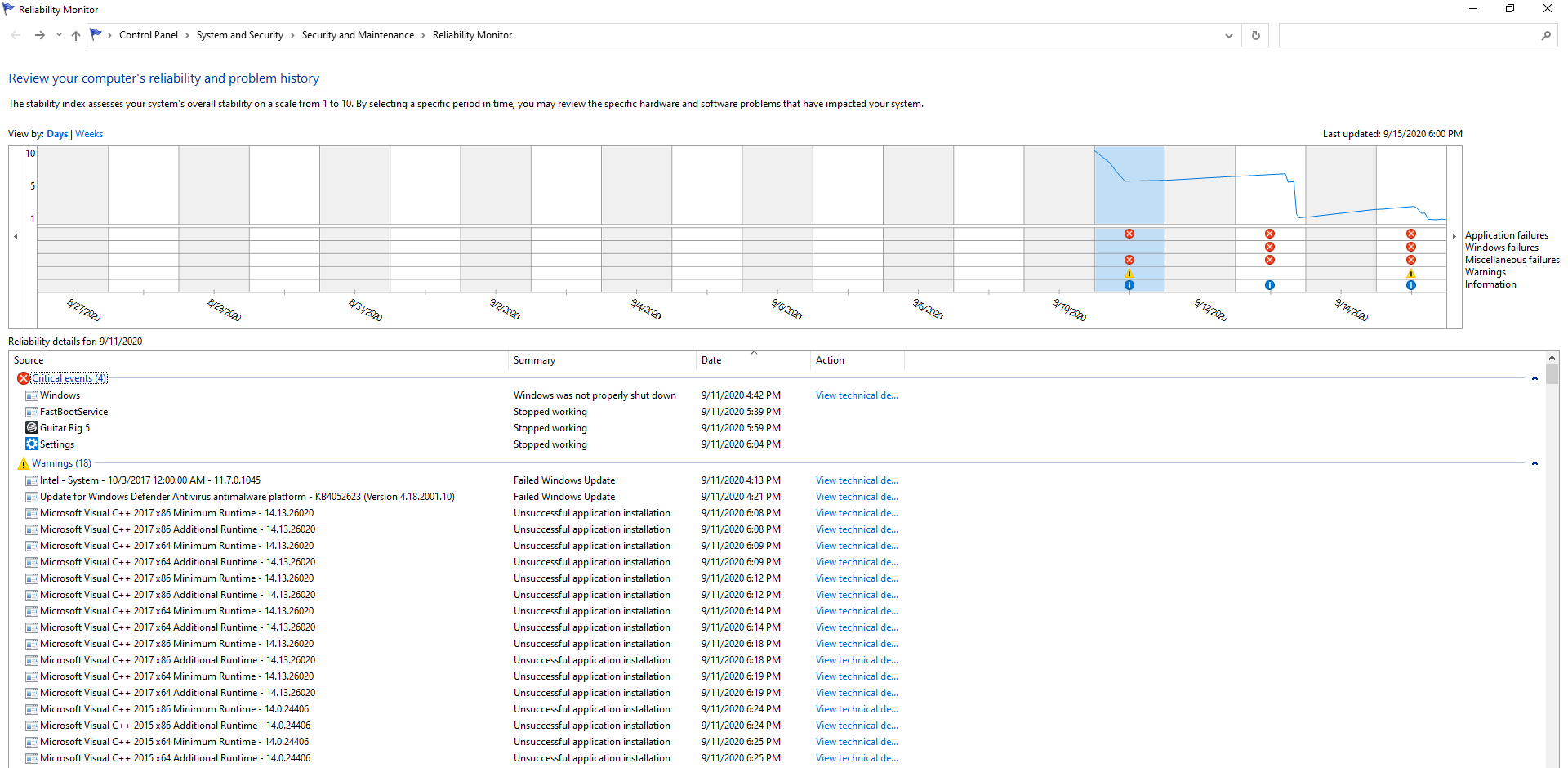Click the Settings gear icon in critical events
The image size is (1568, 768).
click(32, 444)
